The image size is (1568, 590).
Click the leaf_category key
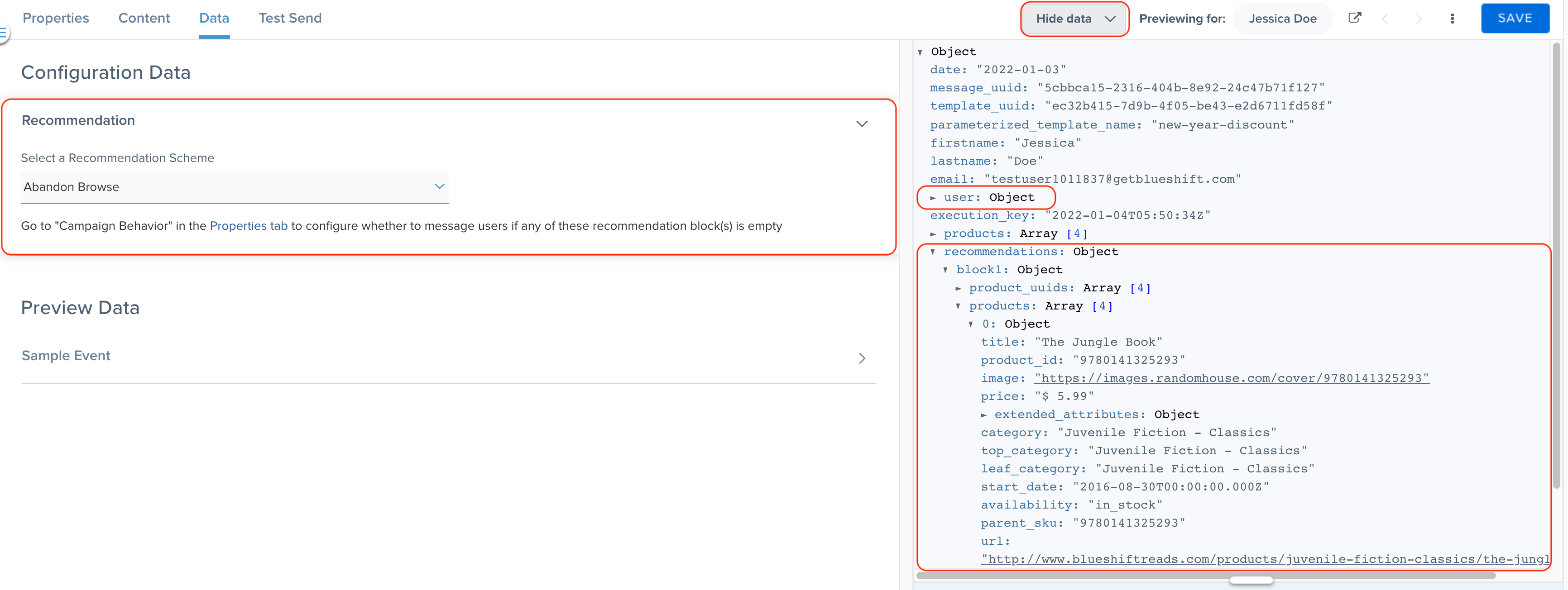[1033, 469]
